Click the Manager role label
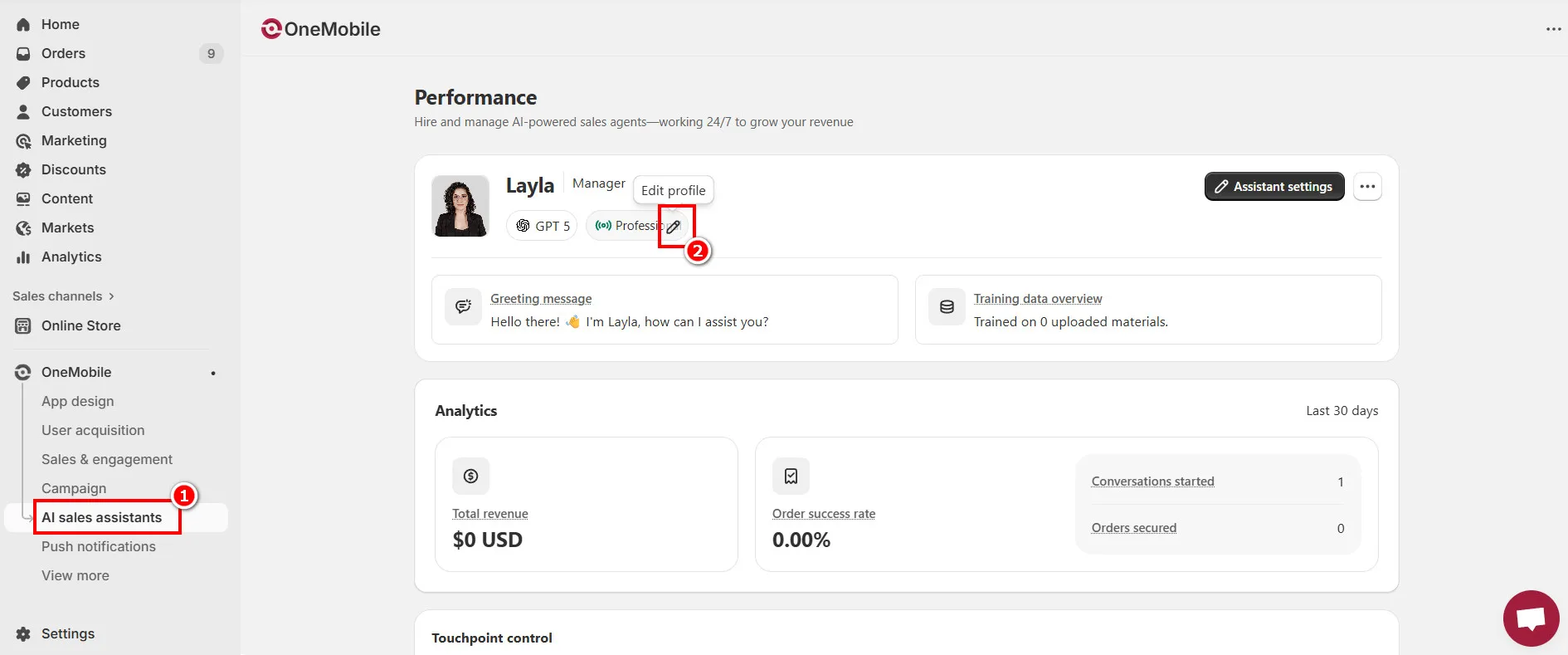The image size is (1568, 655). point(599,183)
